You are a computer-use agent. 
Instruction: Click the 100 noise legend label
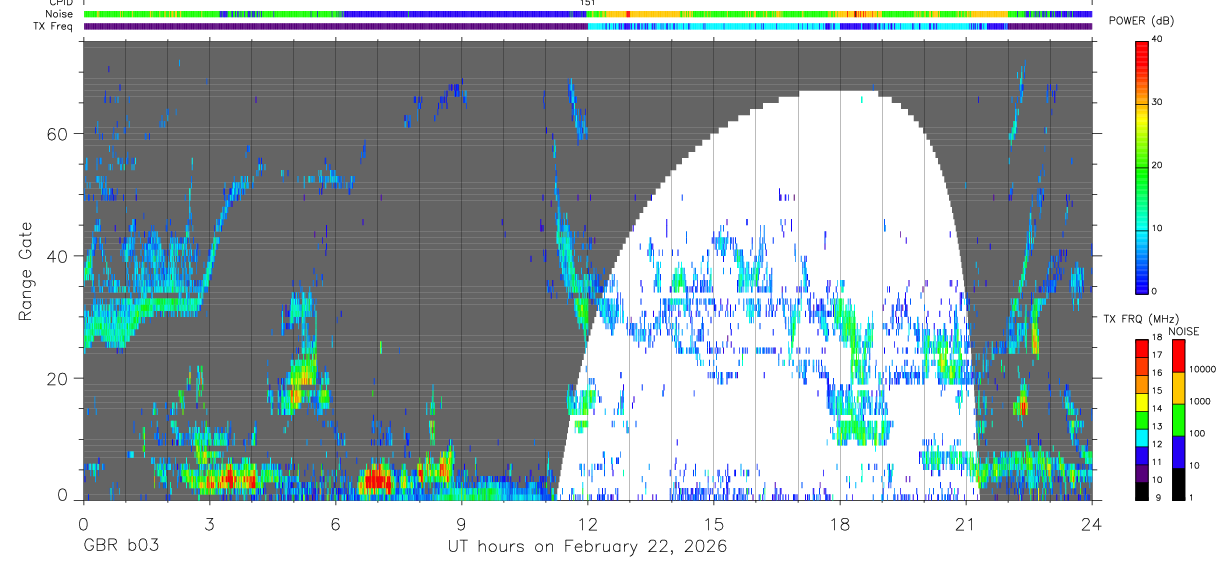pyautogui.click(x=1195, y=434)
